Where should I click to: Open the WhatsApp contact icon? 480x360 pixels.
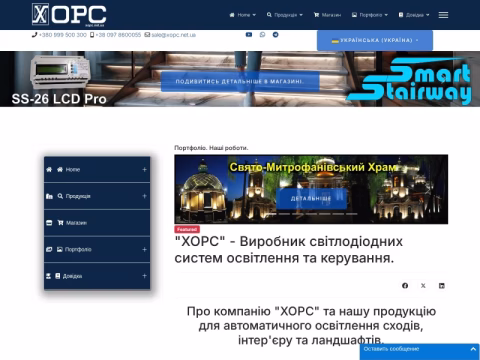pyautogui.click(x=262, y=35)
